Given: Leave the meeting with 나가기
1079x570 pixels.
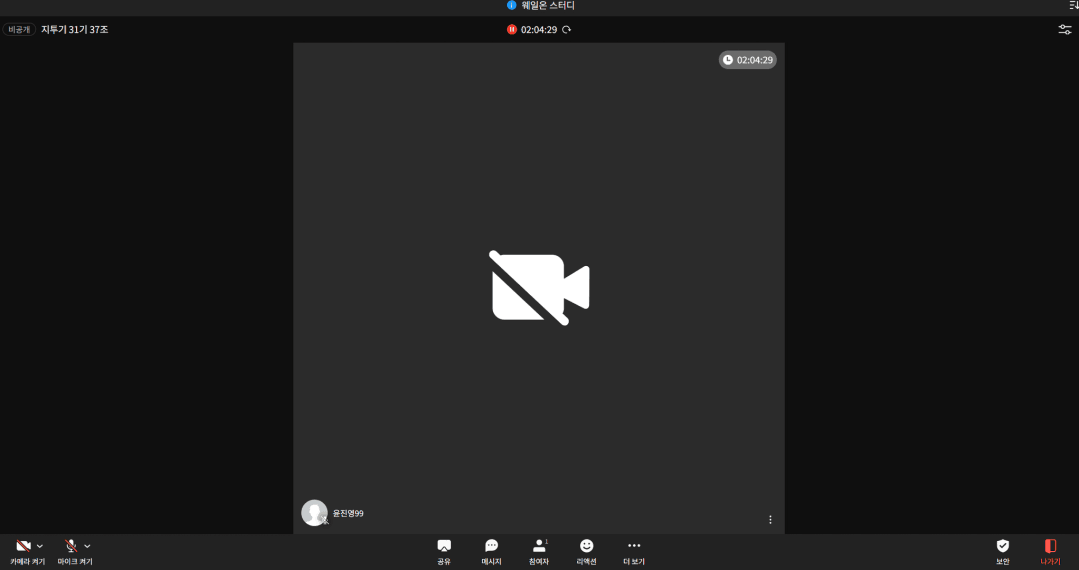Looking at the screenshot, I should [x=1050, y=549].
